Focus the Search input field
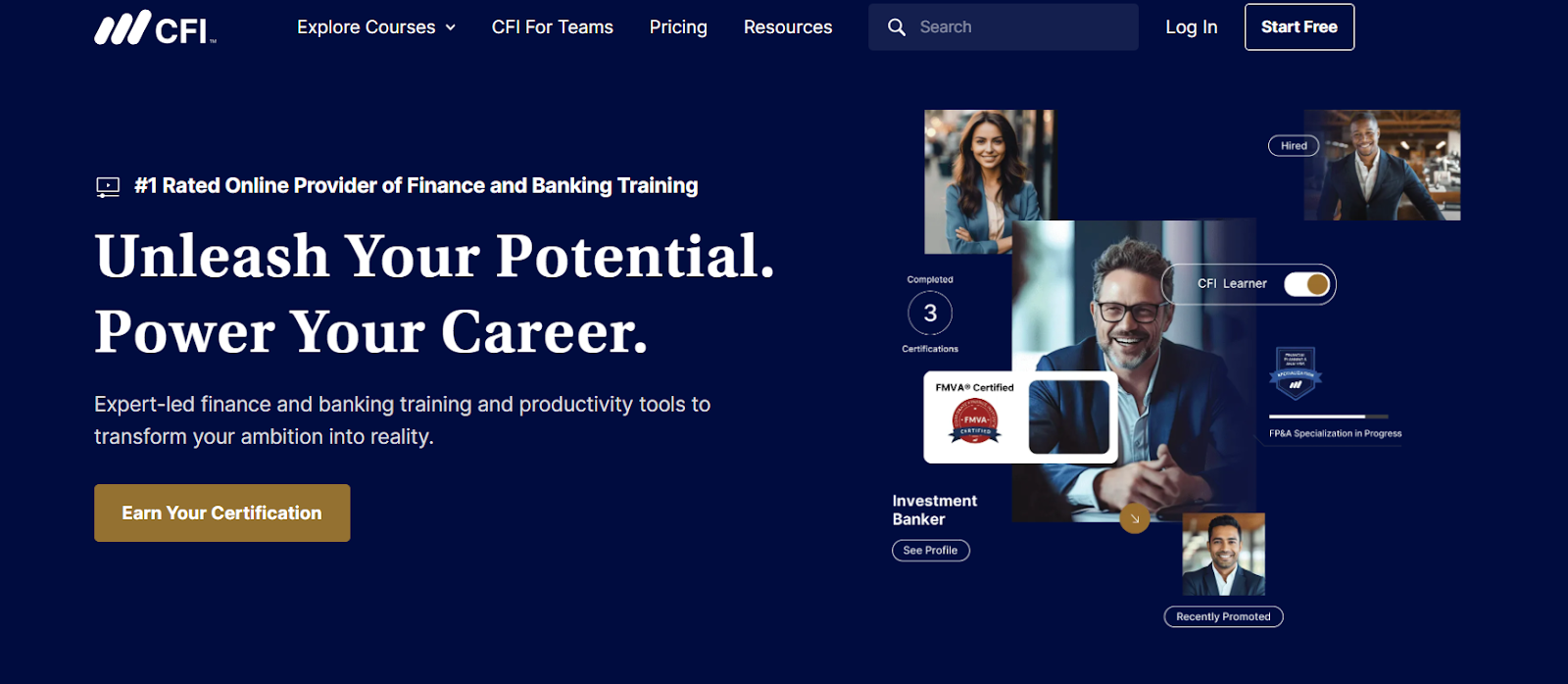1568x684 pixels. pos(1004,27)
